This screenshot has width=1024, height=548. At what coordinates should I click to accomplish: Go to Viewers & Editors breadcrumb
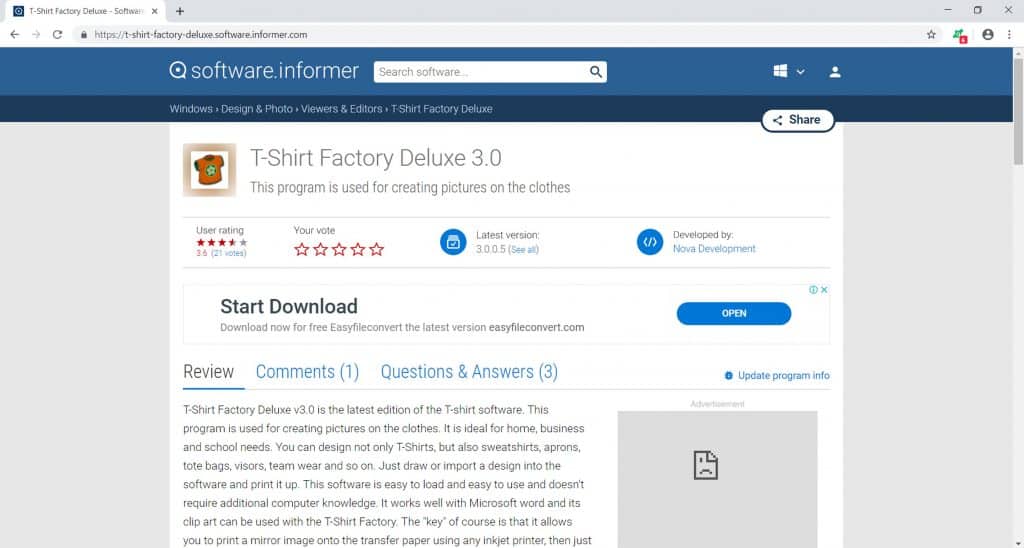[342, 109]
